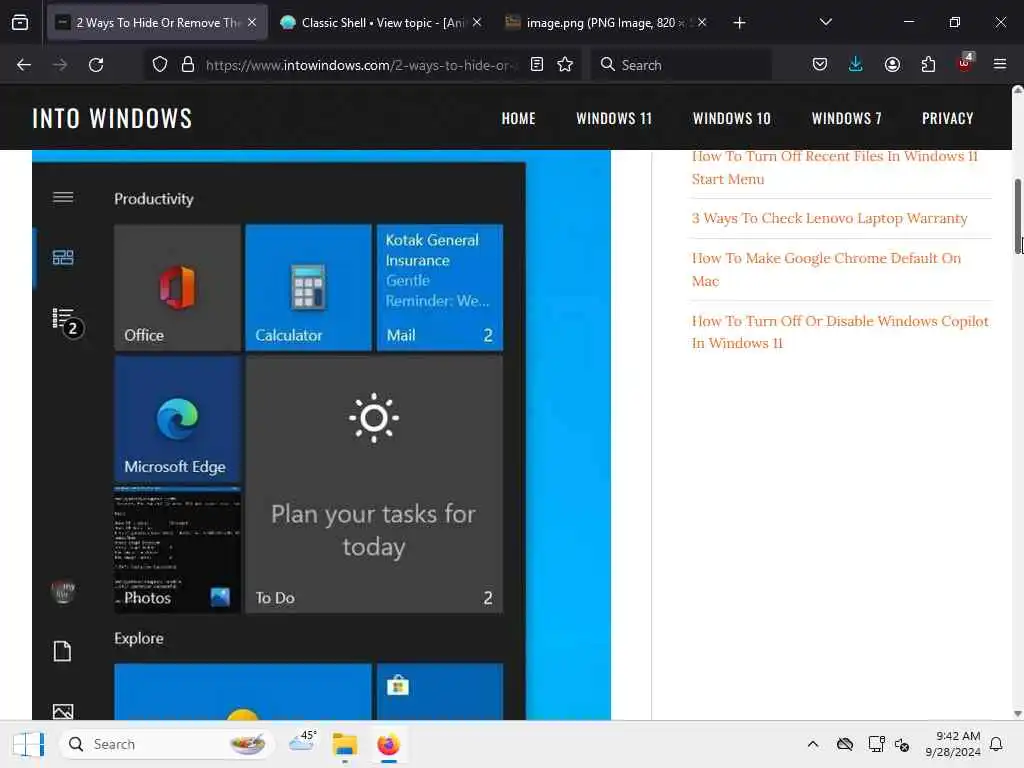The image size is (1024, 768).
Task: Open Firefox application hamburger menu
Action: [1000, 65]
